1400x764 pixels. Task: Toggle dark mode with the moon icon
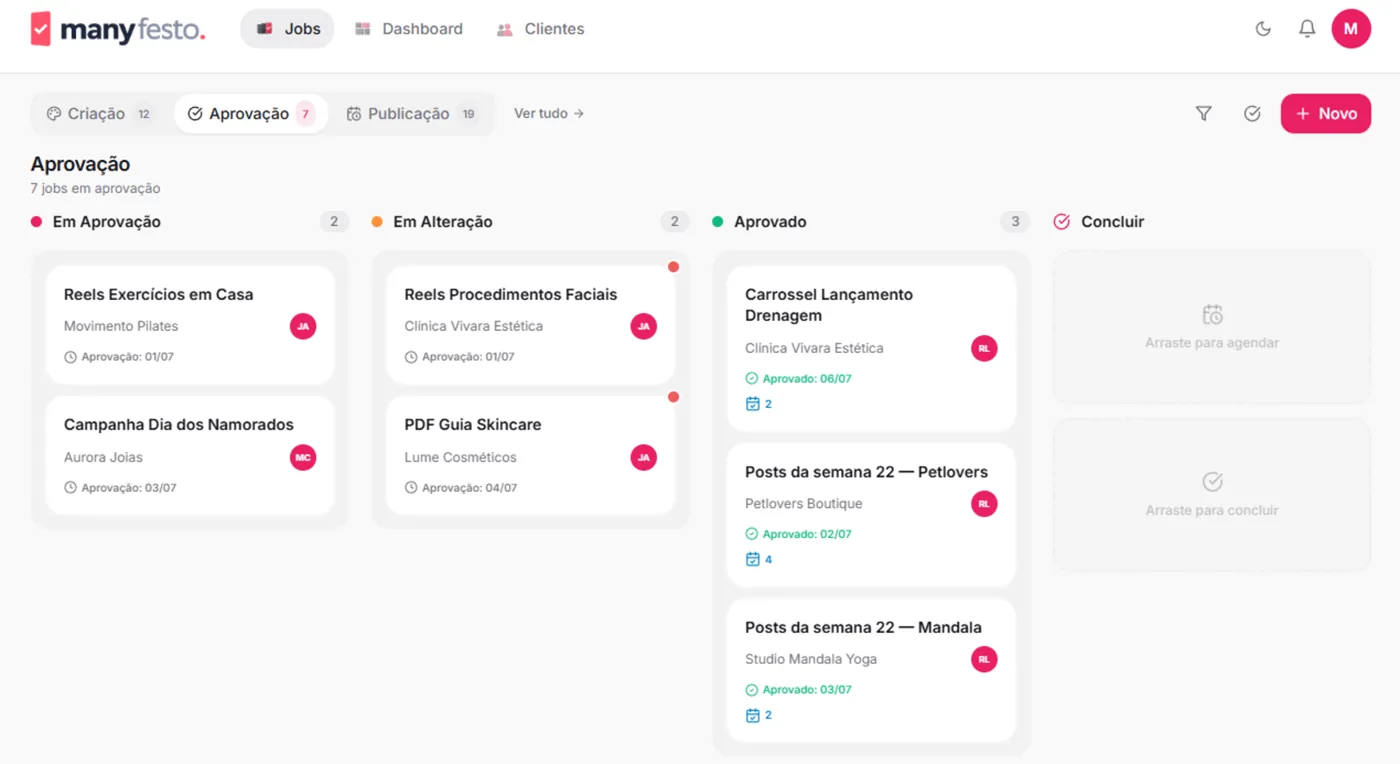coord(1263,29)
